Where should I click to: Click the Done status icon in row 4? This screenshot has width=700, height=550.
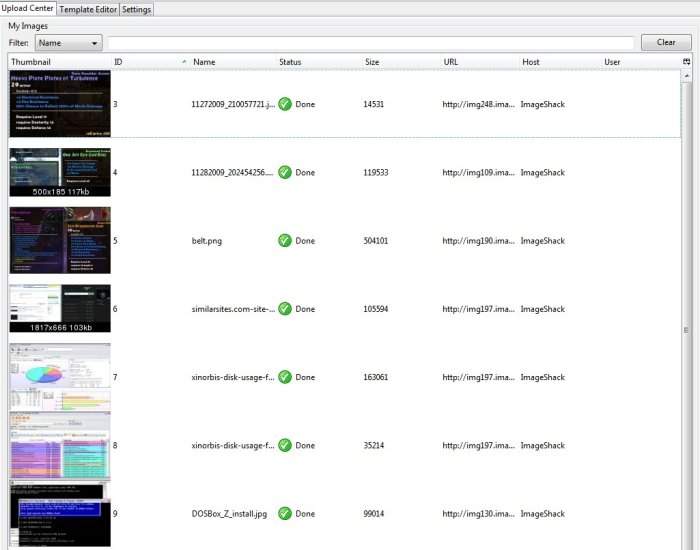click(x=285, y=172)
